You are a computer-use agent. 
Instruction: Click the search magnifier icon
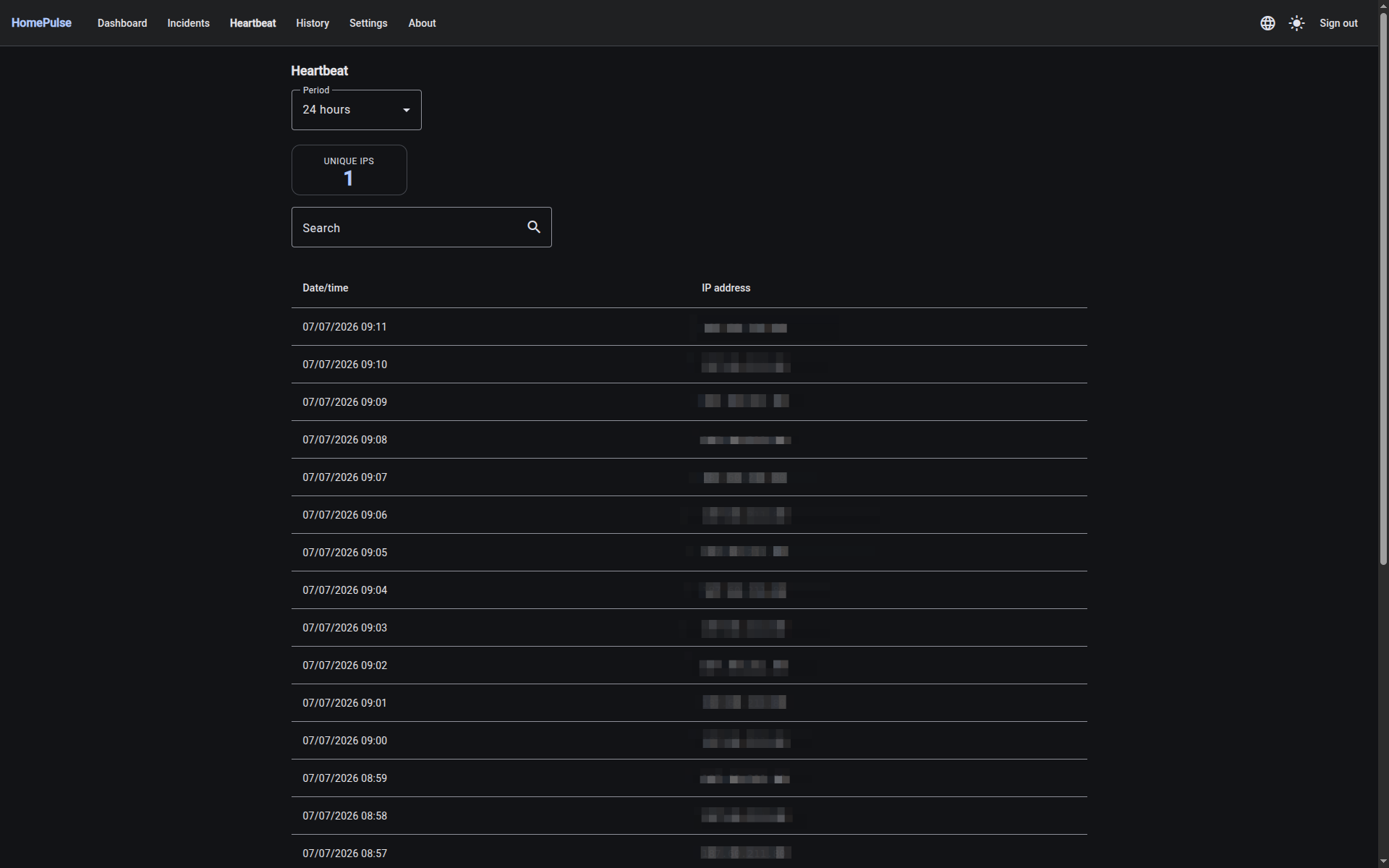(534, 227)
